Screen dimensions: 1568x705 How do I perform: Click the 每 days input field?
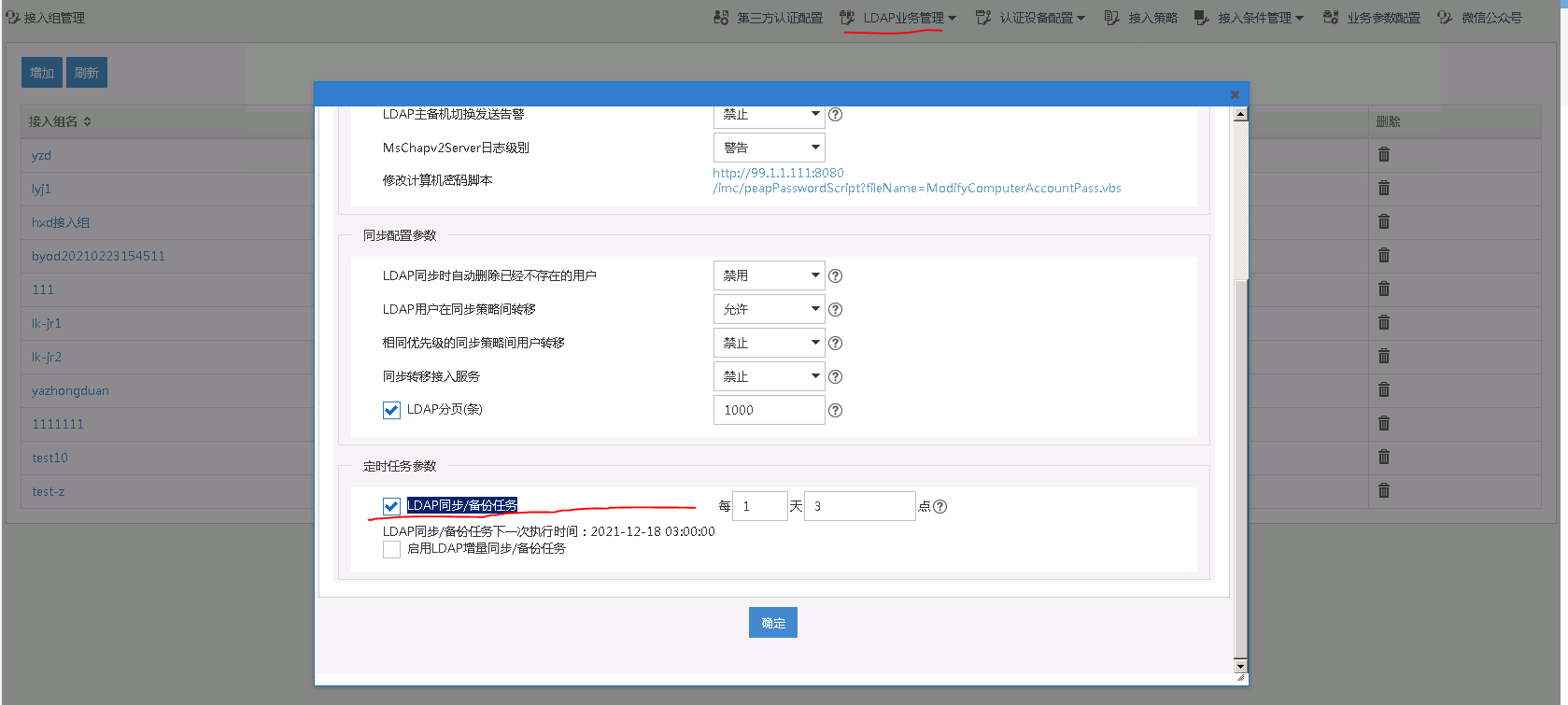click(x=760, y=506)
